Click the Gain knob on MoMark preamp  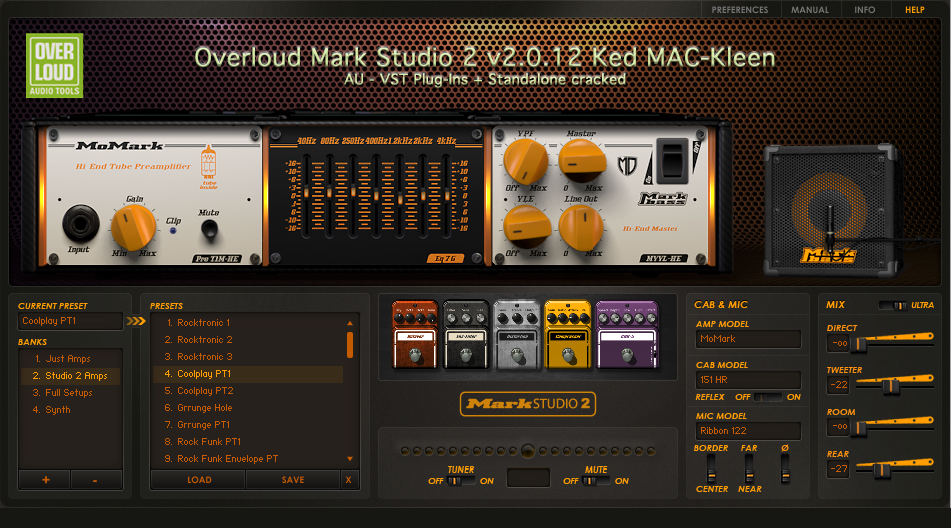pos(133,227)
